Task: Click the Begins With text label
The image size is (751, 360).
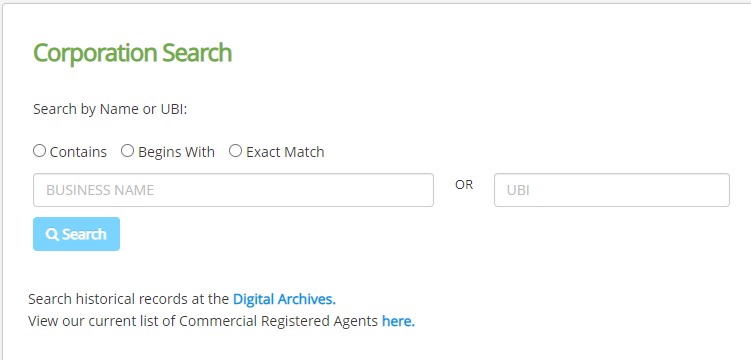Action: click(176, 152)
